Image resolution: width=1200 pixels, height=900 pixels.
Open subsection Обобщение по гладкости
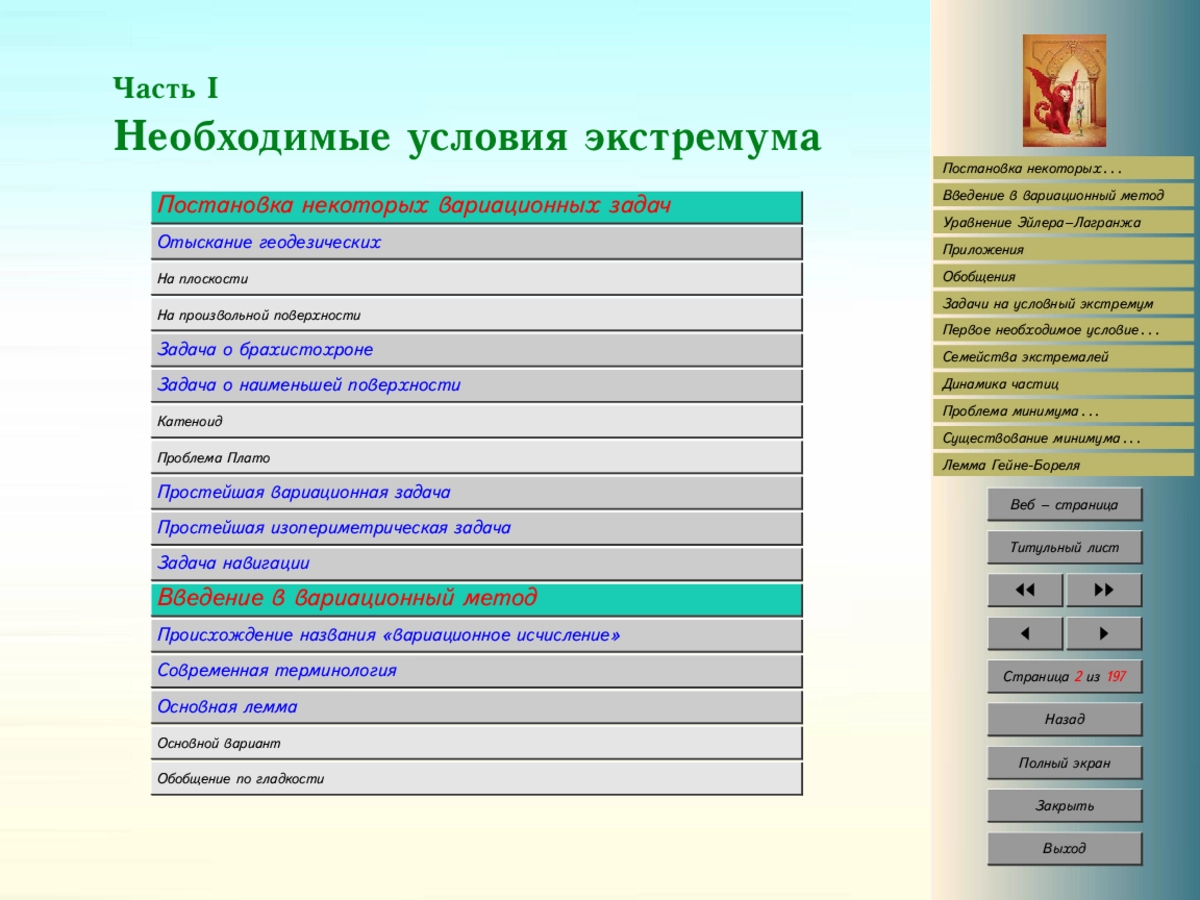click(x=477, y=779)
